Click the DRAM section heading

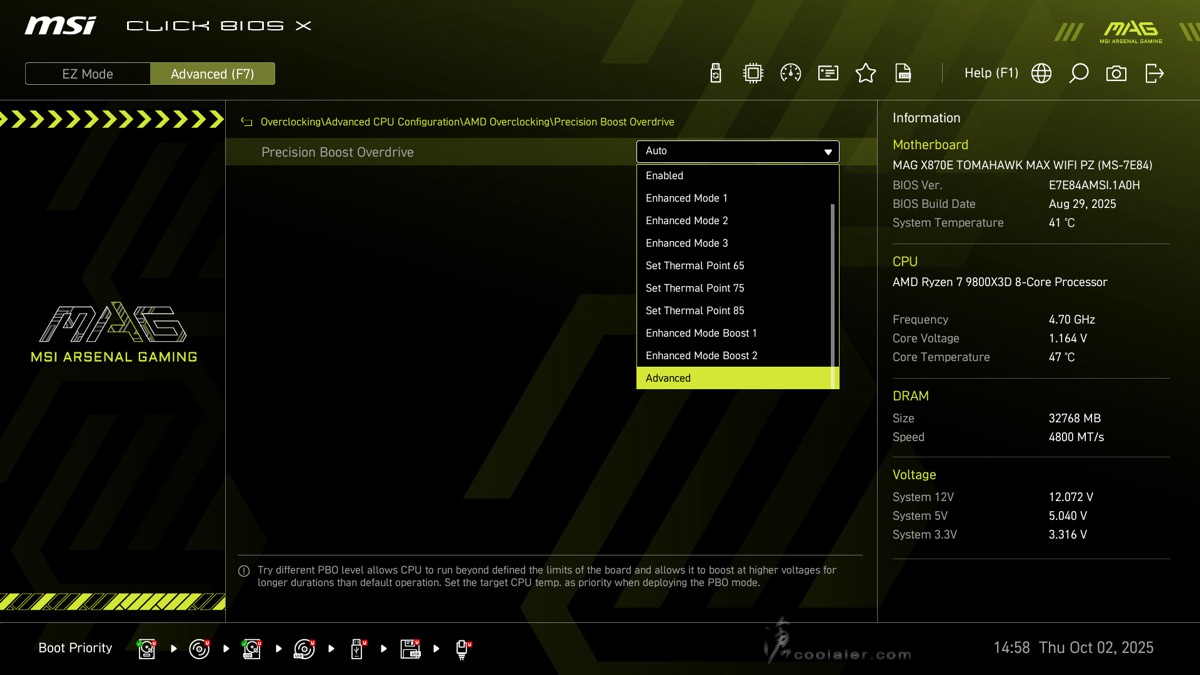click(911, 396)
